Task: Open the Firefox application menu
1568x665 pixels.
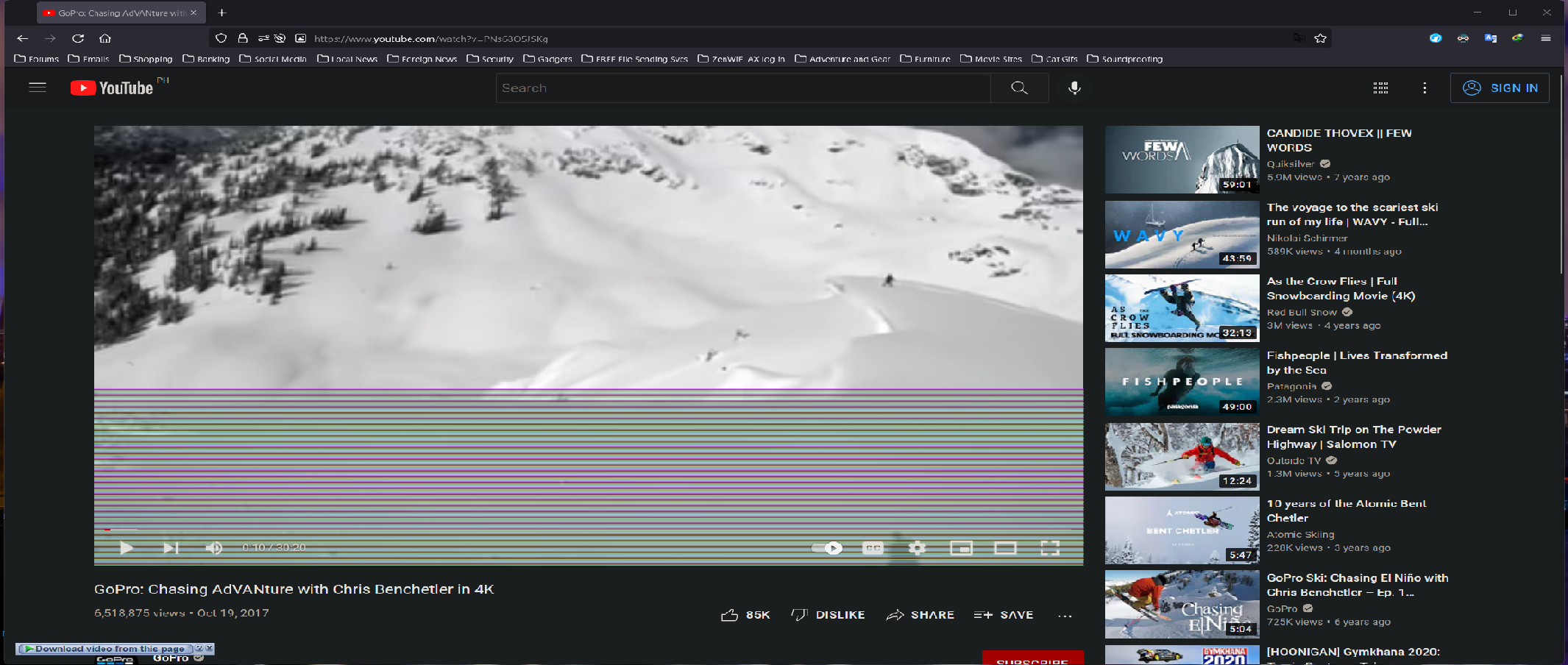Action: (x=1546, y=38)
